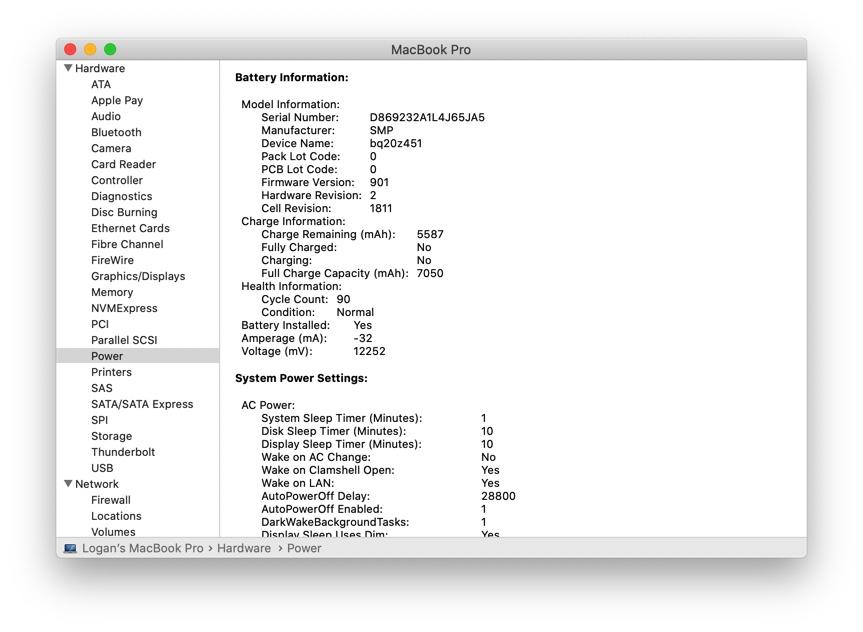Image resolution: width=863 pixels, height=632 pixels.
Task: Click the Wake on AC Change label
Action: coord(316,457)
